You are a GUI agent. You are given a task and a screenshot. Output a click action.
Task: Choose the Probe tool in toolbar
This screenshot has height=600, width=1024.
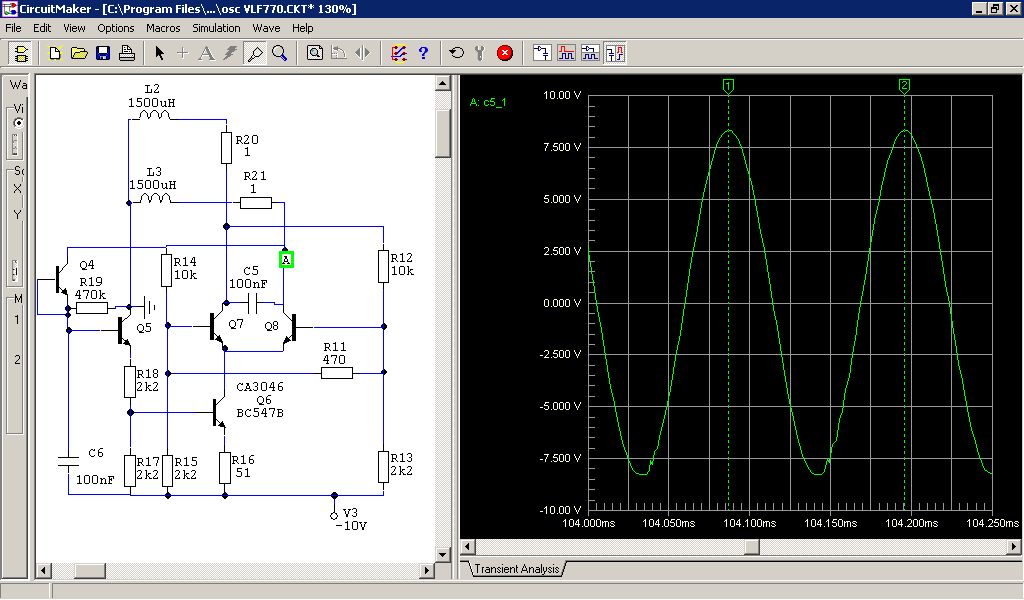click(x=255, y=53)
